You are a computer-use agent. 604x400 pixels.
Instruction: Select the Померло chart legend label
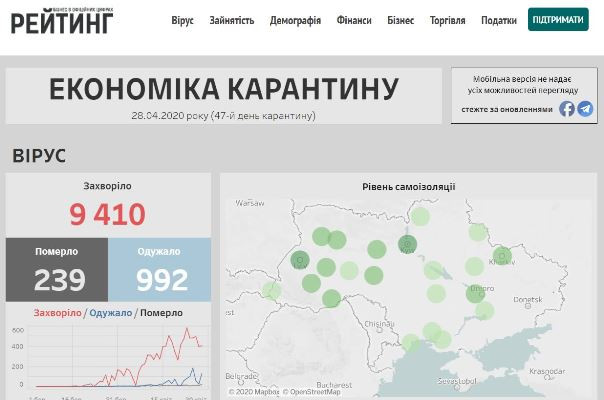pos(161,313)
